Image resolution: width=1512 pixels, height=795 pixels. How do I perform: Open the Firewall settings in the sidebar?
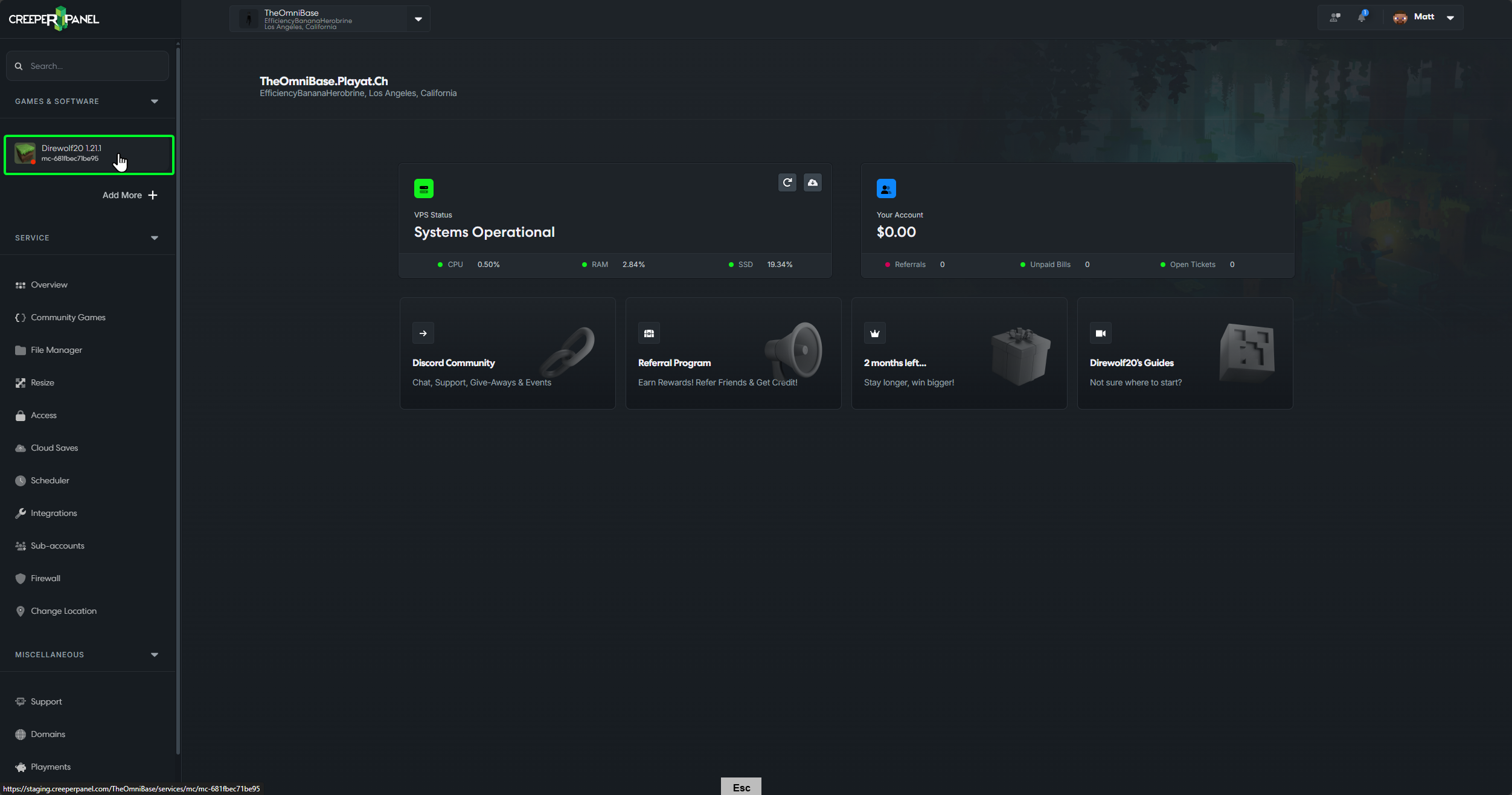tap(45, 578)
